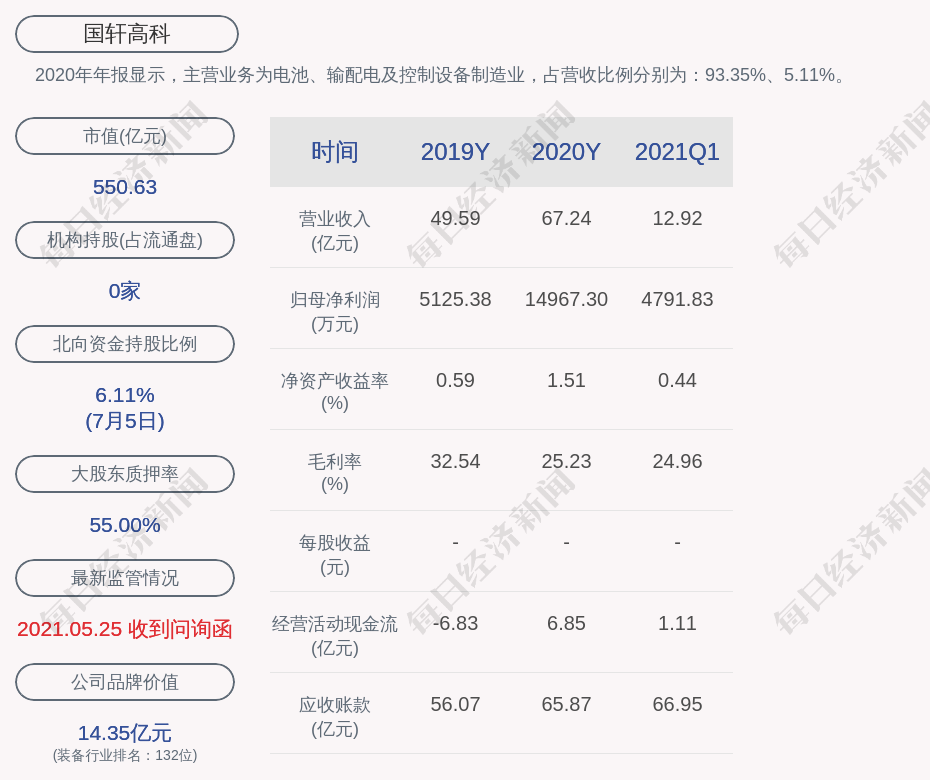The width and height of the screenshot is (930, 780).
Task: Select cash flow value -6.83
Action: point(455,623)
